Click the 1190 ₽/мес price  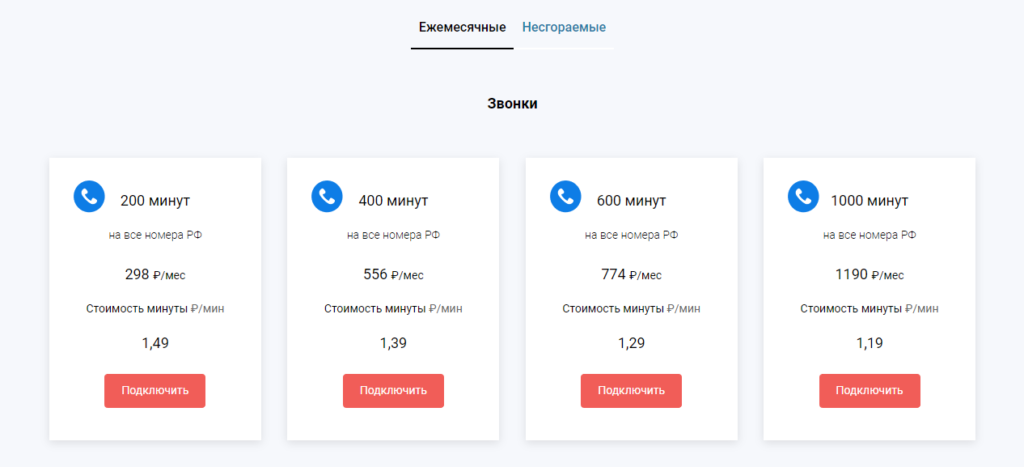[869, 274]
